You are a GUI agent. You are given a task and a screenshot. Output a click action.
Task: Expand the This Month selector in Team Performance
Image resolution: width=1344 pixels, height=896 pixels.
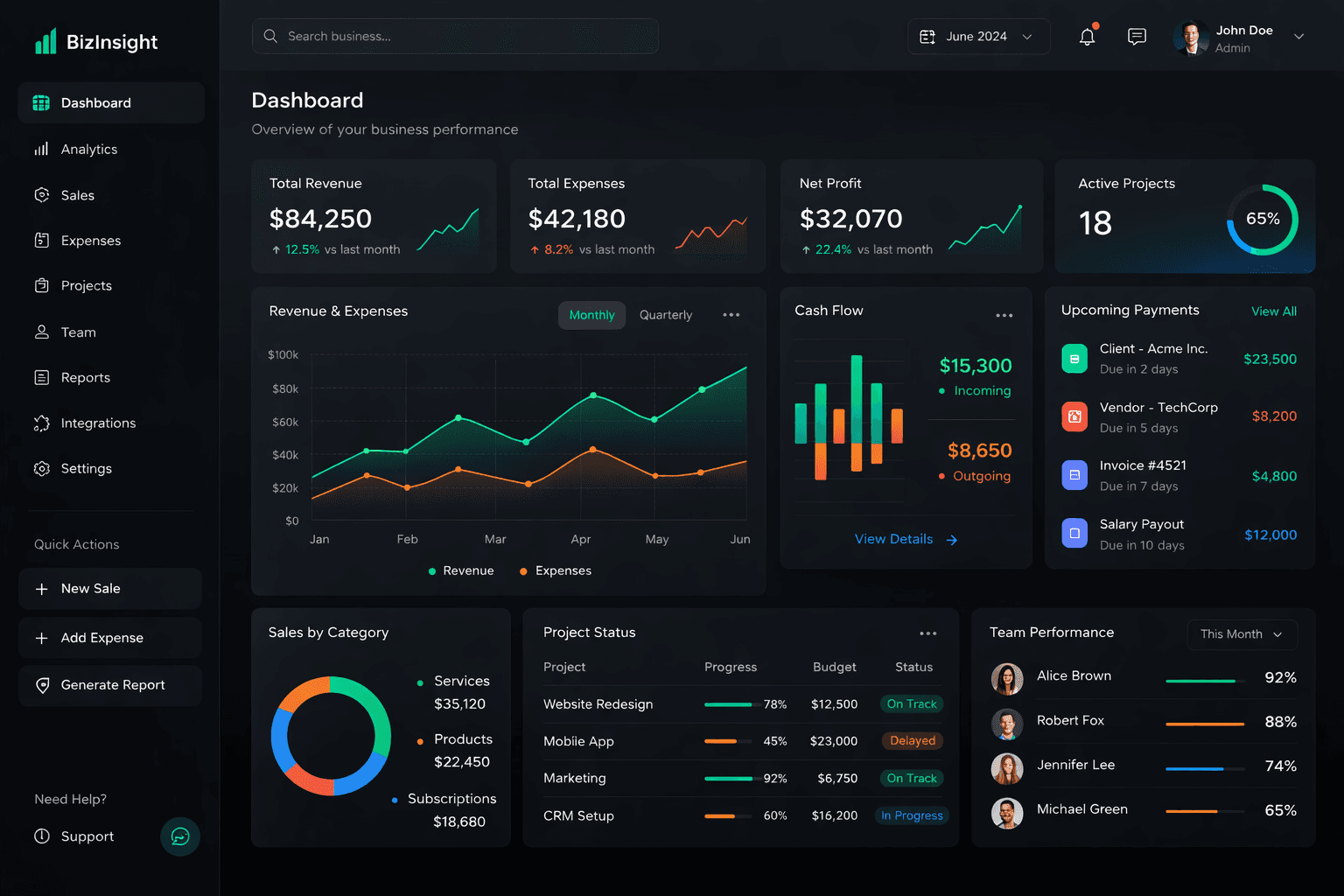1241,634
